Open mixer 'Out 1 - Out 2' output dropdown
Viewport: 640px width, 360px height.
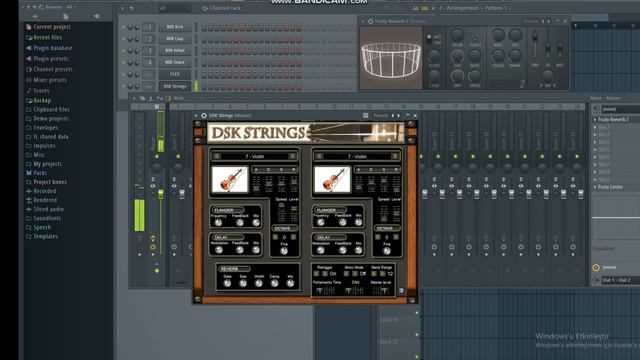(621, 280)
